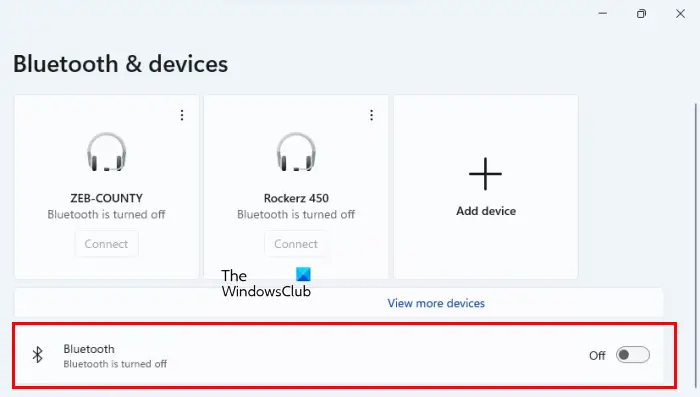Click the Rockerz 450 headphones icon
Image resolution: width=700 pixels, height=397 pixels.
coord(296,152)
